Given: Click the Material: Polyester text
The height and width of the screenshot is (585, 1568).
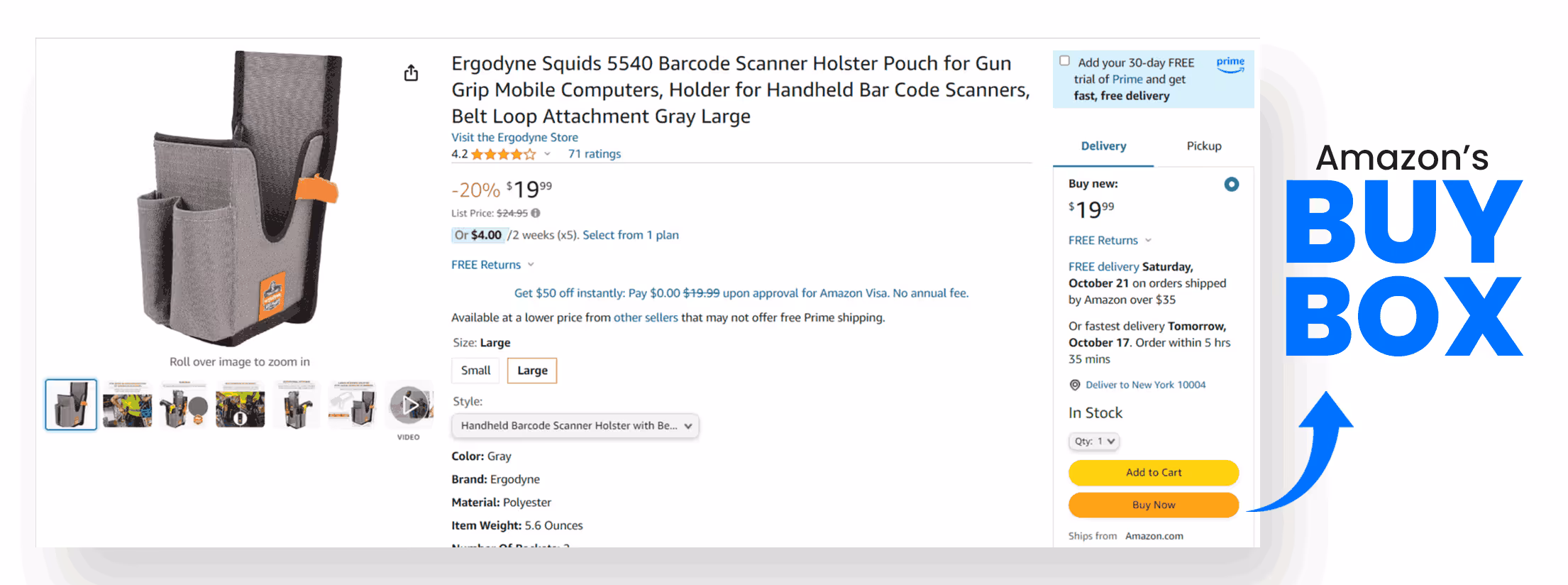Looking at the screenshot, I should coord(501,503).
